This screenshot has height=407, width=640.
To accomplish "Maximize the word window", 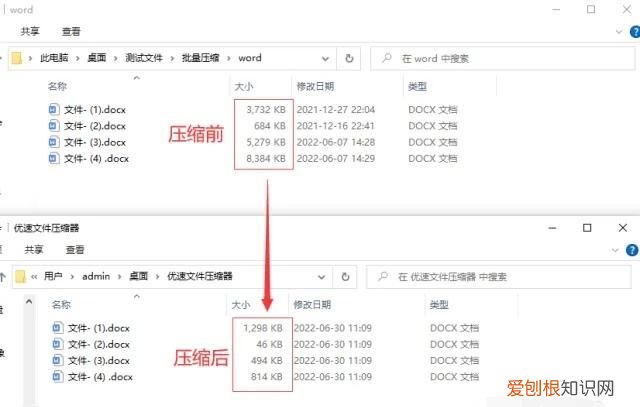I will coord(591,9).
